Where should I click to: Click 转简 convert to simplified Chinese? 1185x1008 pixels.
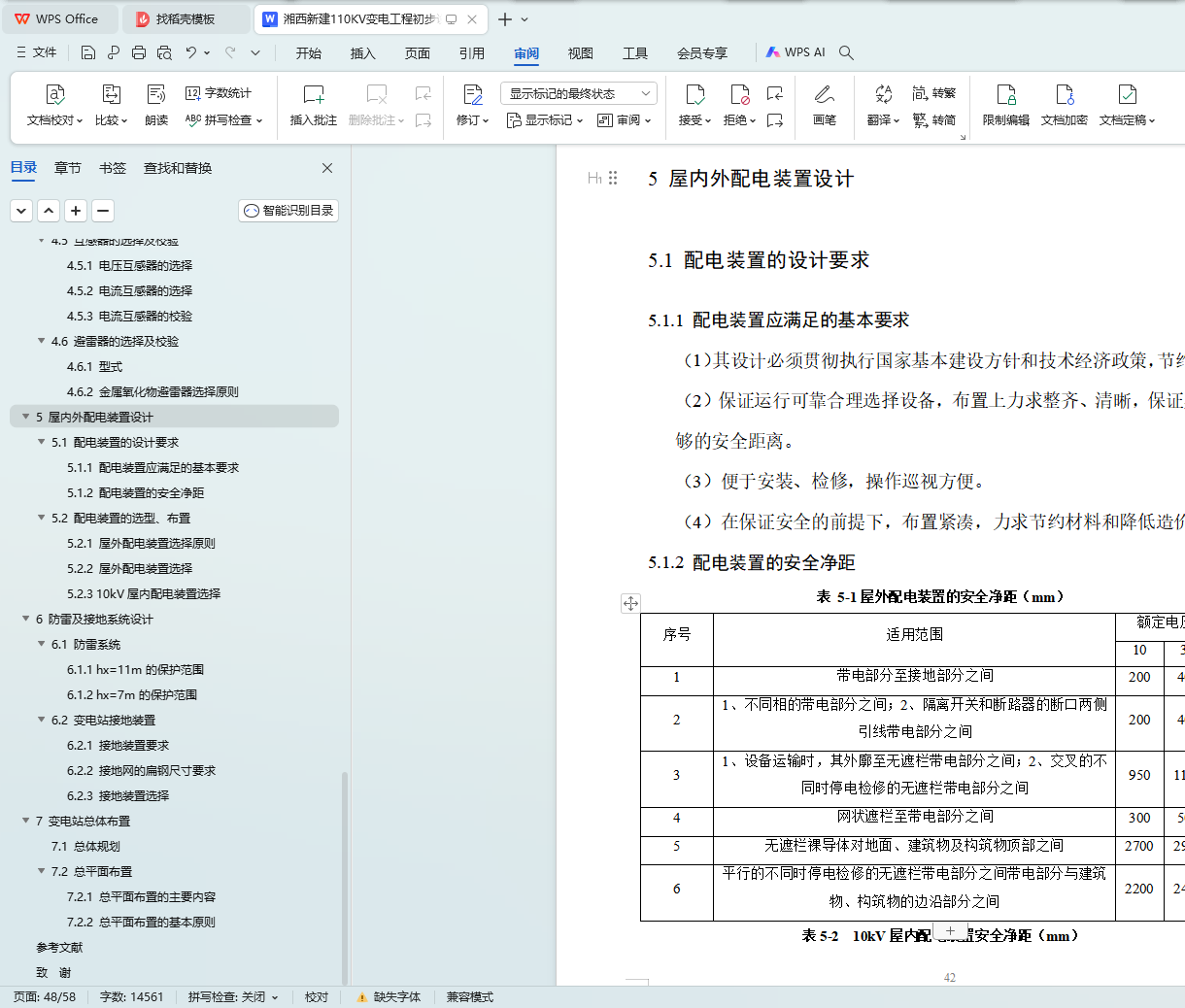934,120
